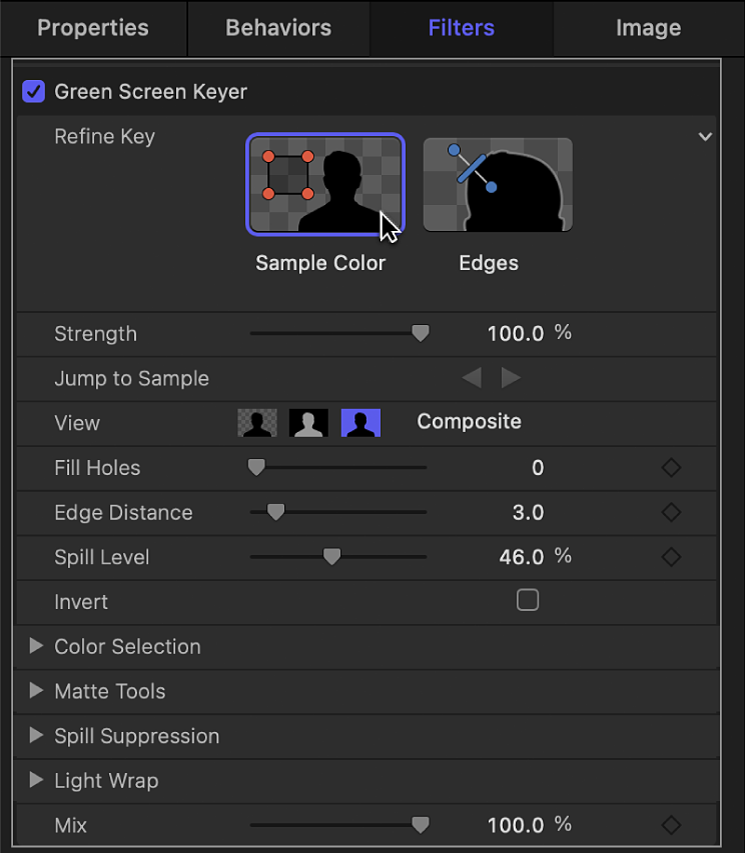Expand the Matte Tools section

[x=37, y=691]
